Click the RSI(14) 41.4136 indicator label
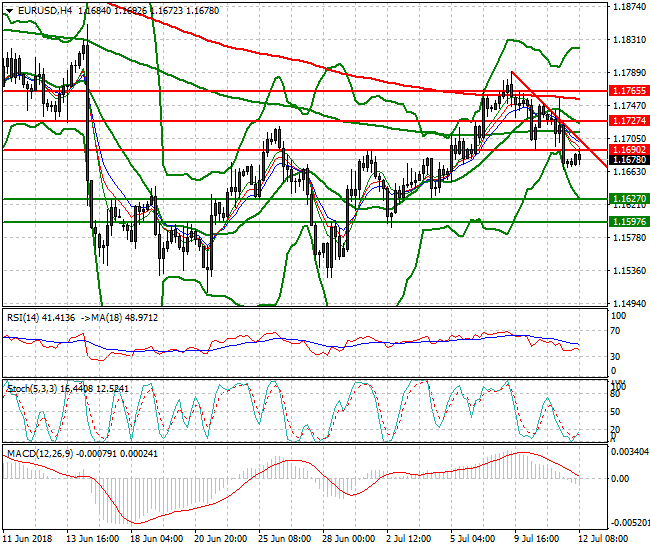This screenshot has width=650, height=550. [41, 318]
